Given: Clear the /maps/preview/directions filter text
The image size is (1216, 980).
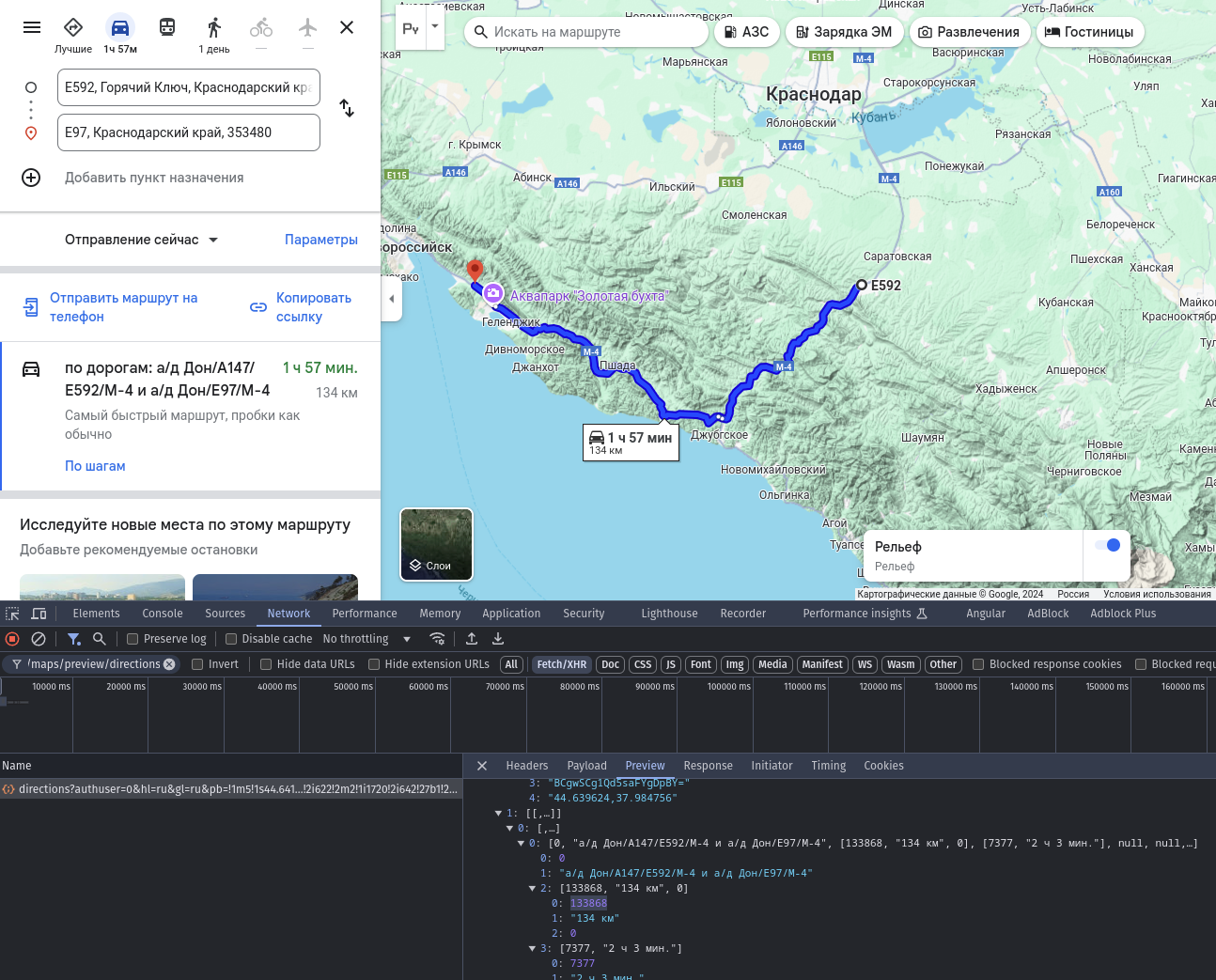Looking at the screenshot, I should [x=169, y=664].
